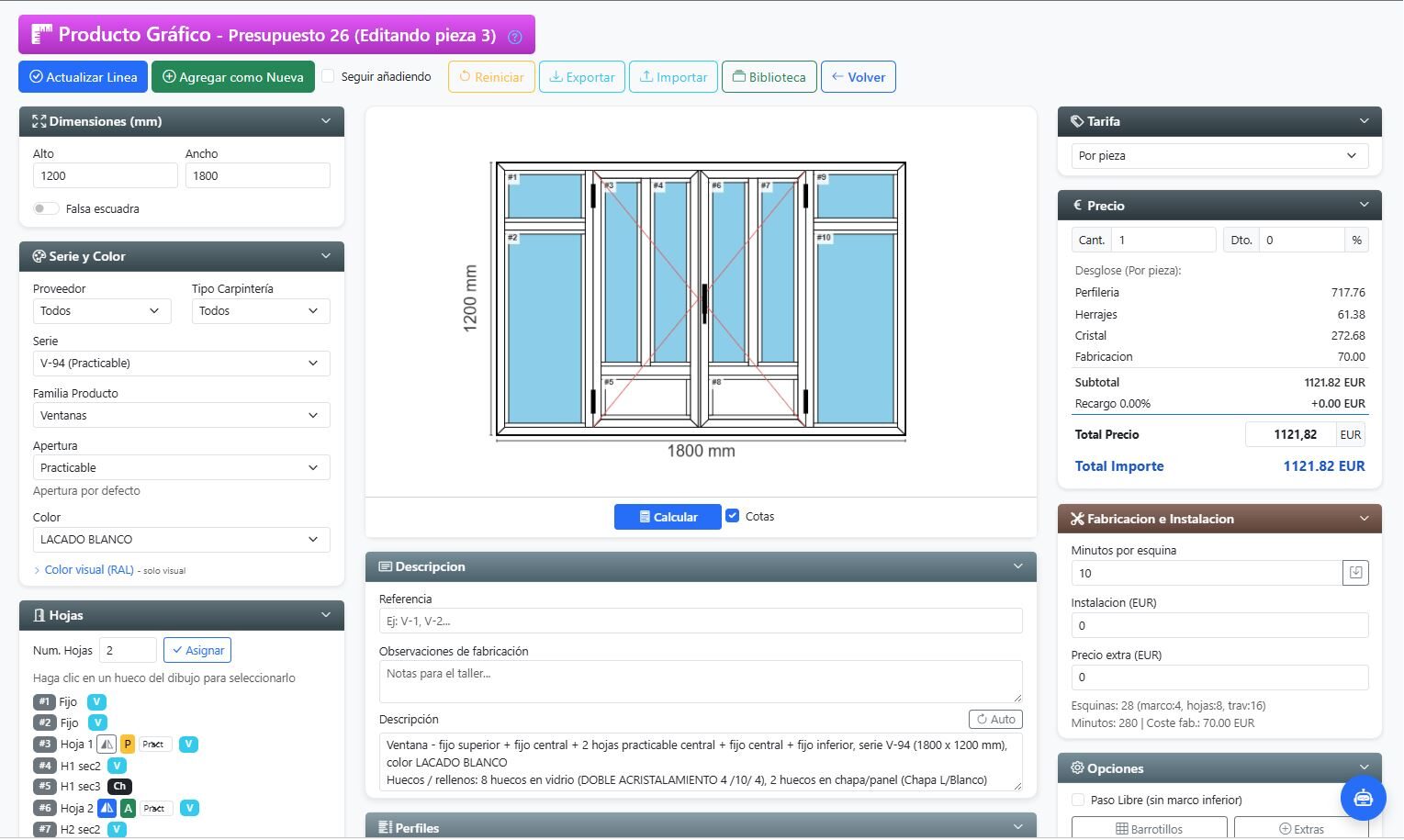Image resolution: width=1404 pixels, height=840 pixels.
Task: Click the ruler icon in Producto Gráfico title
Action: coord(41,35)
